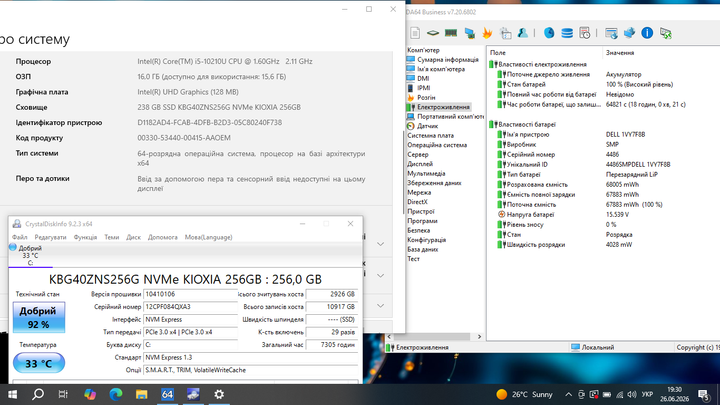Select DMI in AIDA64 tree
720x405 pixels.
pos(423,79)
